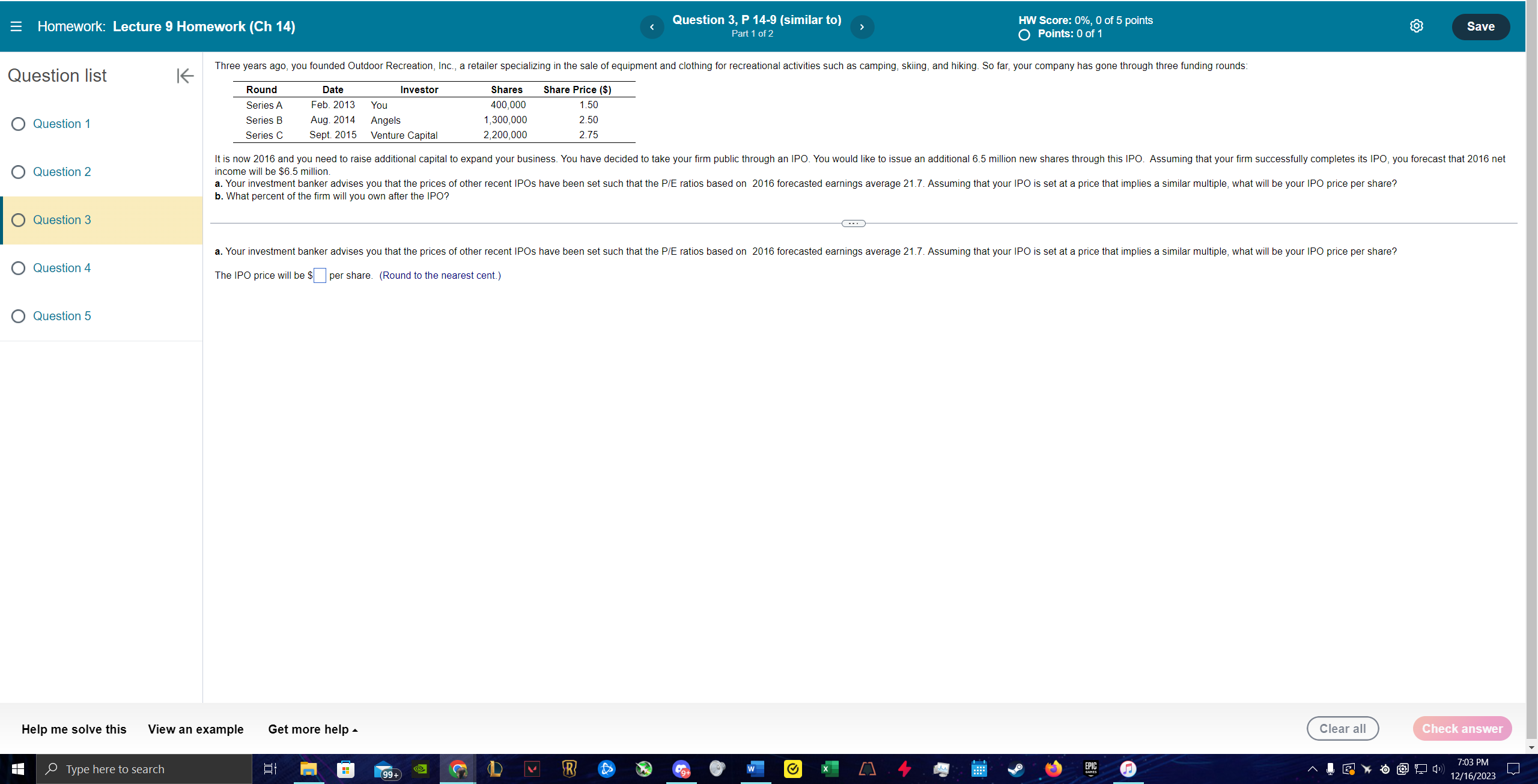Go back using the left chevron arrow
1538x784 pixels.
(651, 26)
